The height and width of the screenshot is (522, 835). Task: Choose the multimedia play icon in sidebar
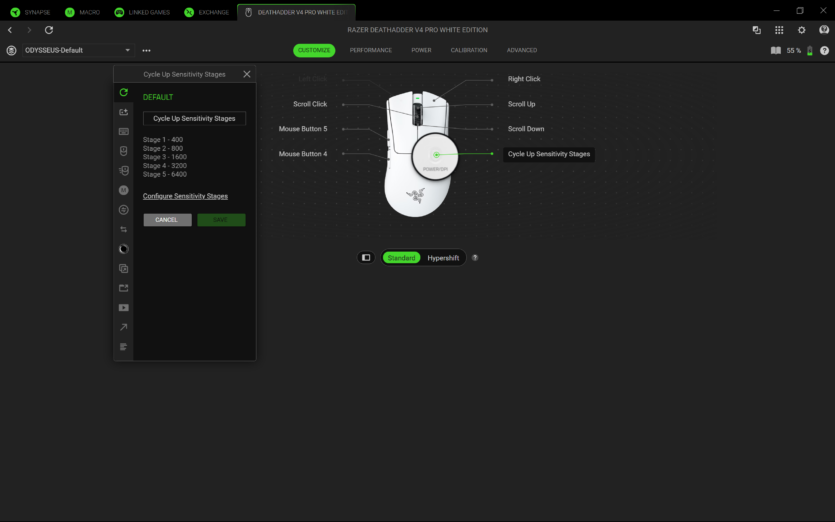pos(123,307)
